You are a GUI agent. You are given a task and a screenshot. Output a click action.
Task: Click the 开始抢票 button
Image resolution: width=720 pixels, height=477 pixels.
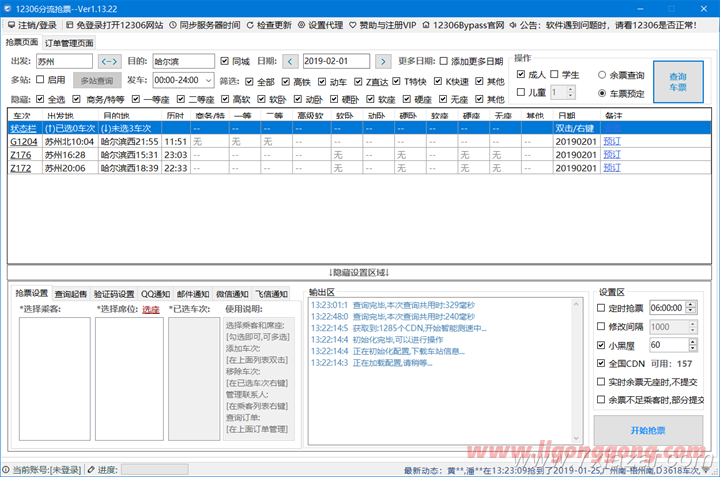648,430
